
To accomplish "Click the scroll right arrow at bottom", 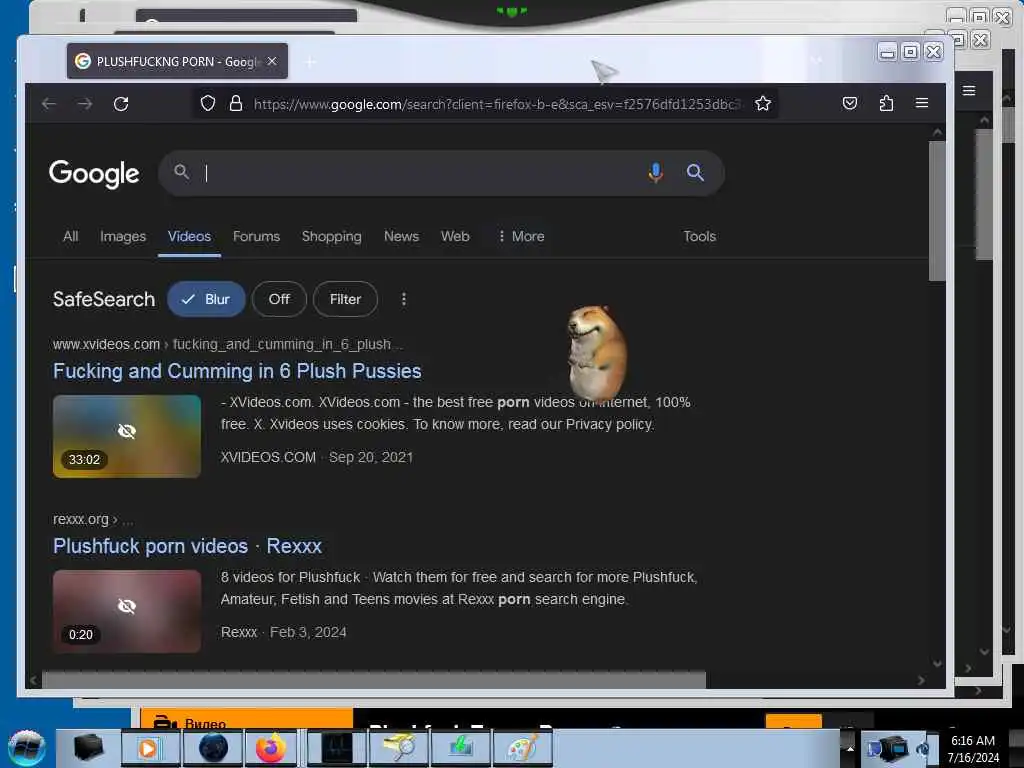I will [x=921, y=680].
